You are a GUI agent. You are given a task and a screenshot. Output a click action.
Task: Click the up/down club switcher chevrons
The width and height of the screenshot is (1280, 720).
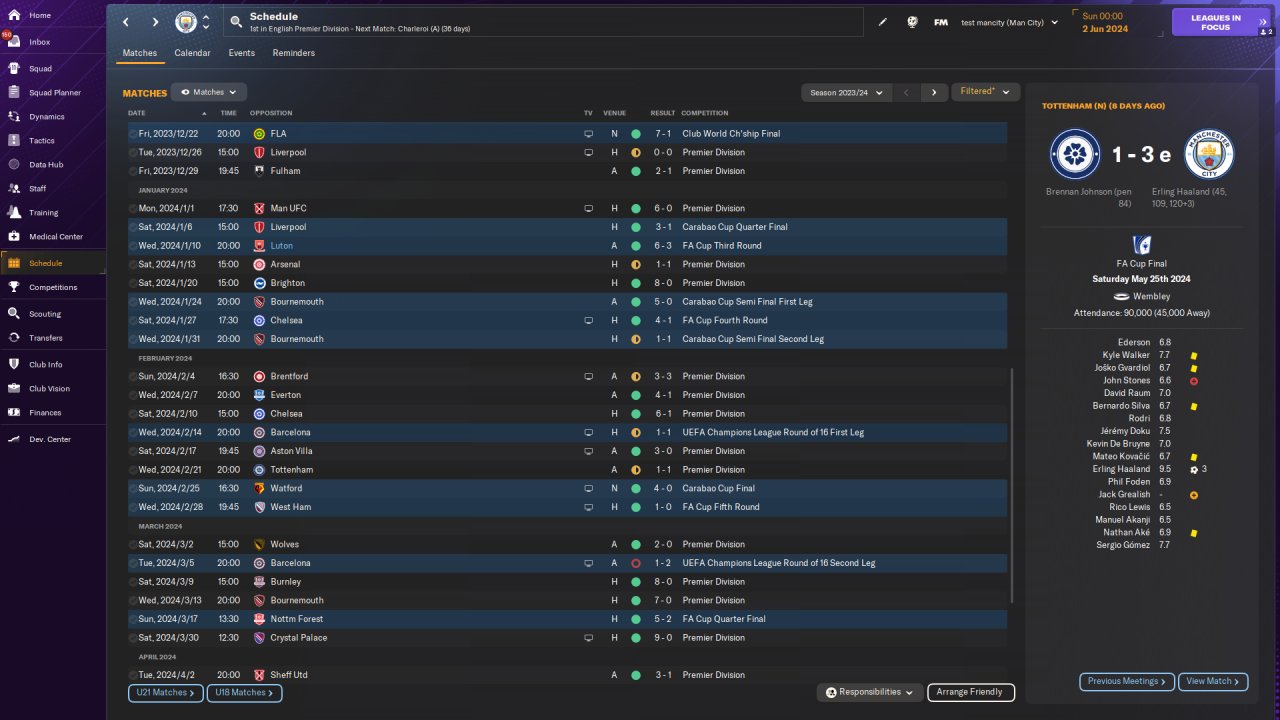[x=206, y=22]
